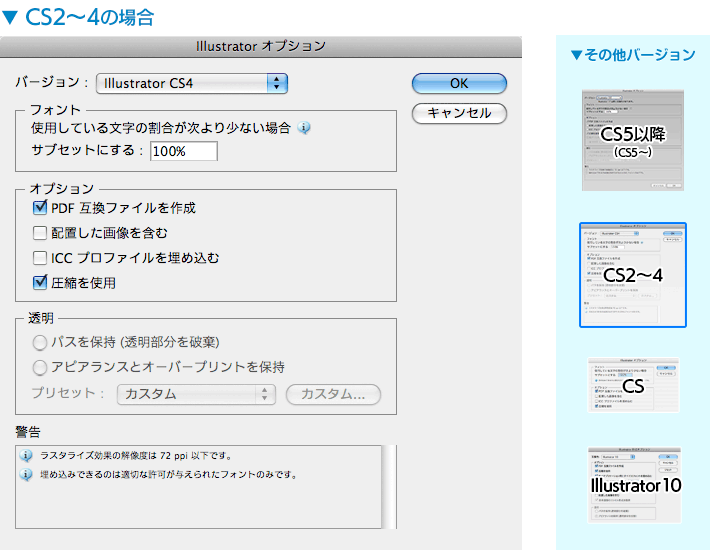Toggle the PDF 互換ファイルを作成 checkbox
Viewport: 710px width, 550px height.
(40, 208)
